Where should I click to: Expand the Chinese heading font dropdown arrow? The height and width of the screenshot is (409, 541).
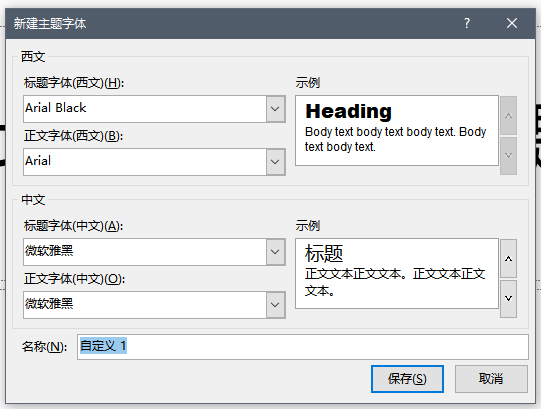pos(275,252)
